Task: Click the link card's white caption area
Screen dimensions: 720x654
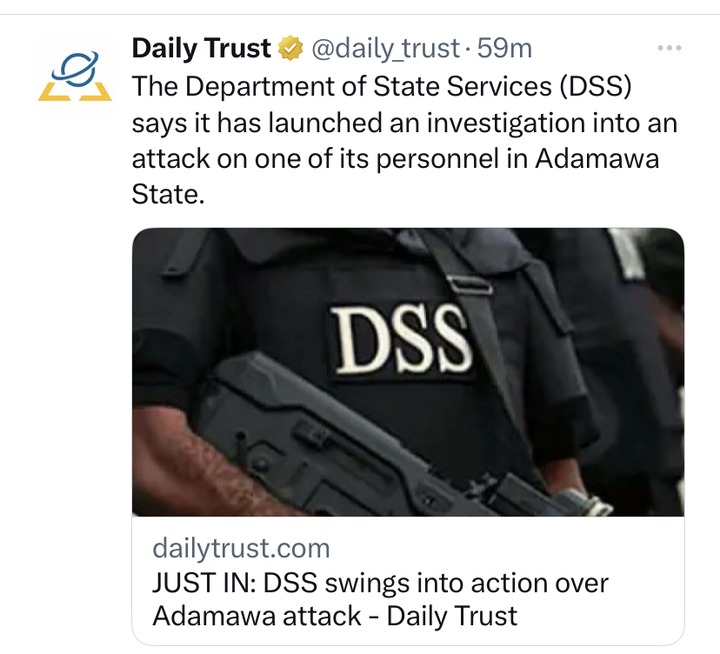Action: coord(408,581)
